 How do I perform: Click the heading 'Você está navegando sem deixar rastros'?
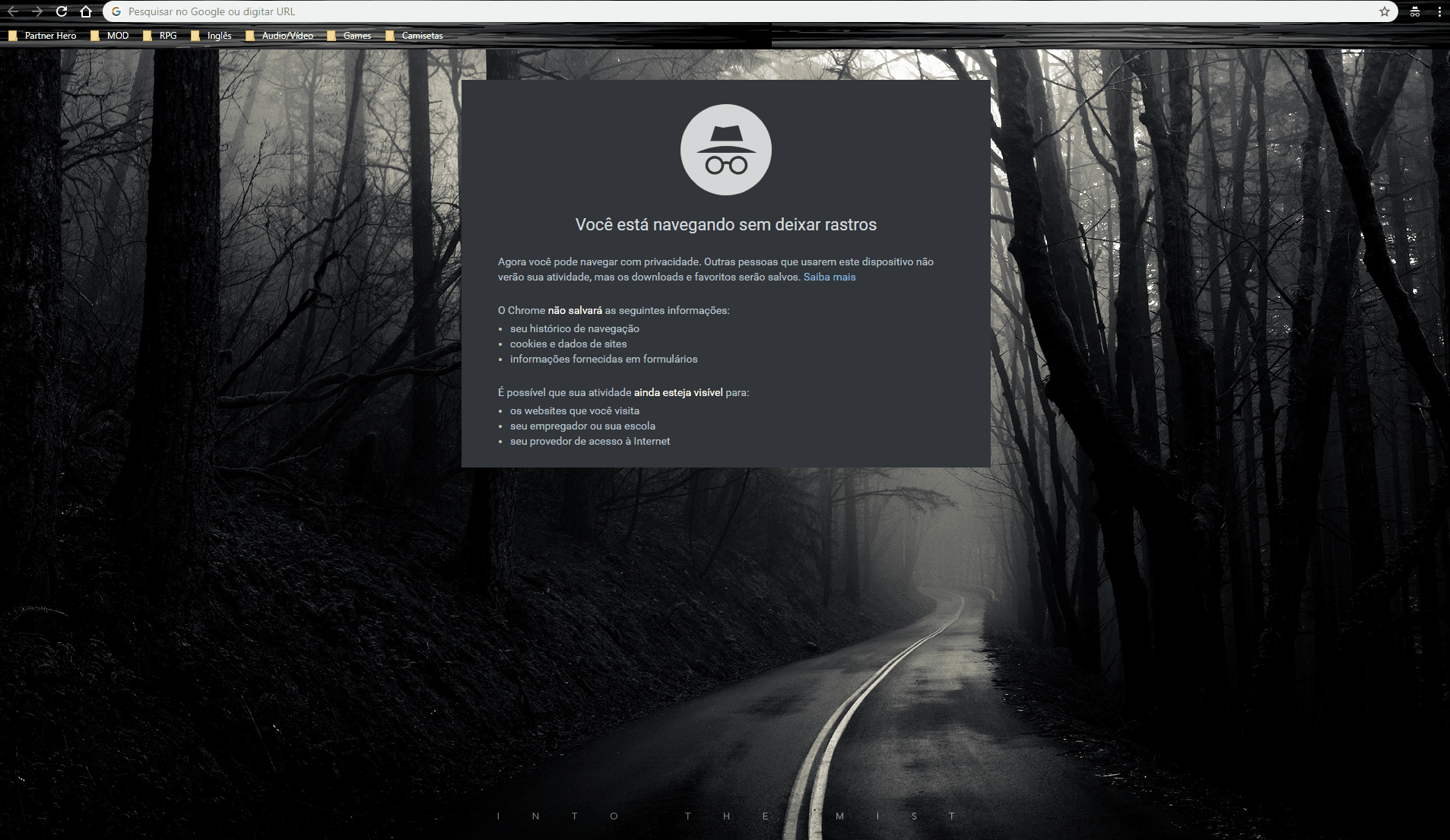[726, 224]
